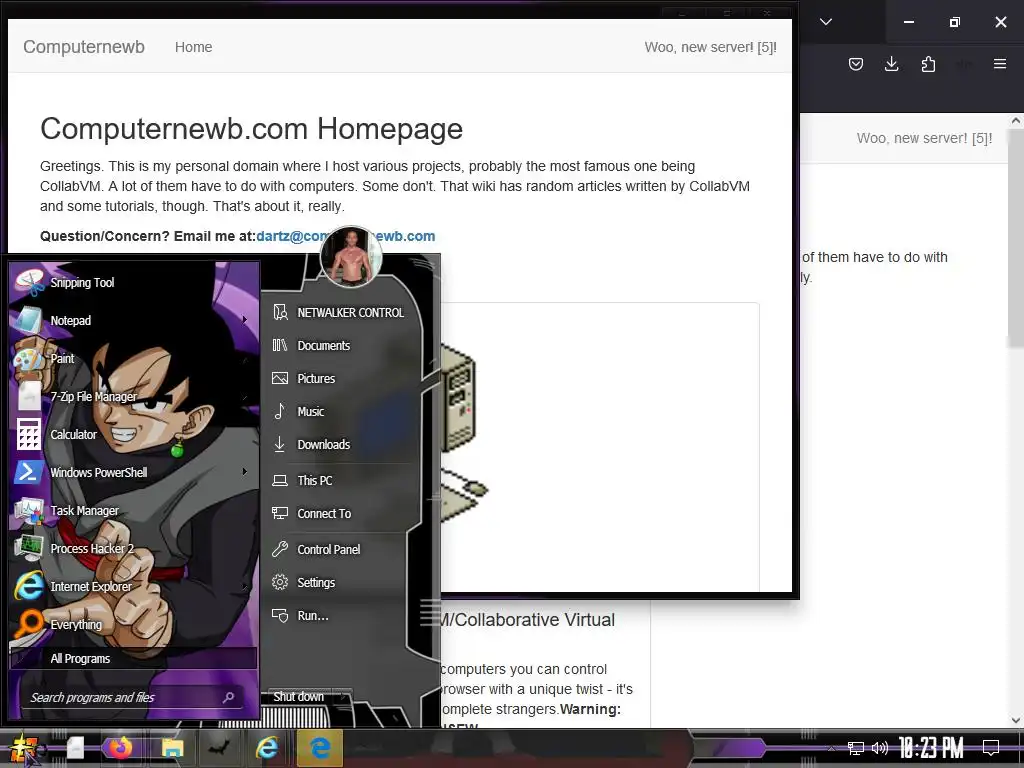Open Firefox from the taskbar
Screen dimensions: 1024x768
[121, 748]
